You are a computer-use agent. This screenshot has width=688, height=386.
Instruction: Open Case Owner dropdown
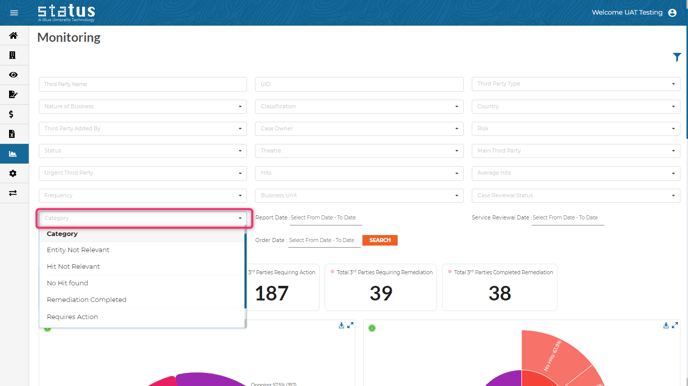(x=359, y=129)
